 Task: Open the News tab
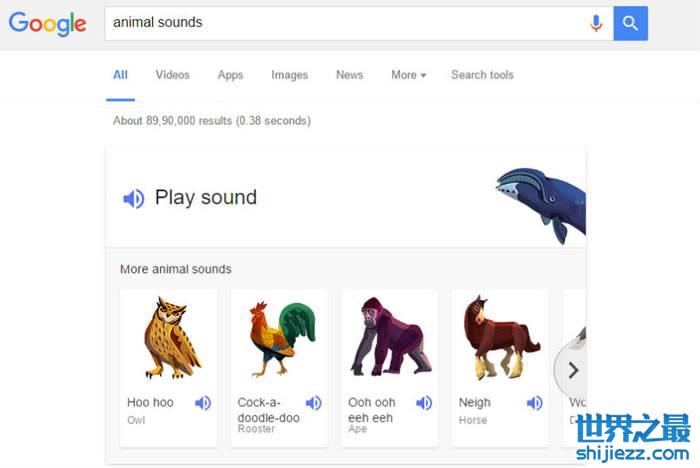[x=349, y=75]
